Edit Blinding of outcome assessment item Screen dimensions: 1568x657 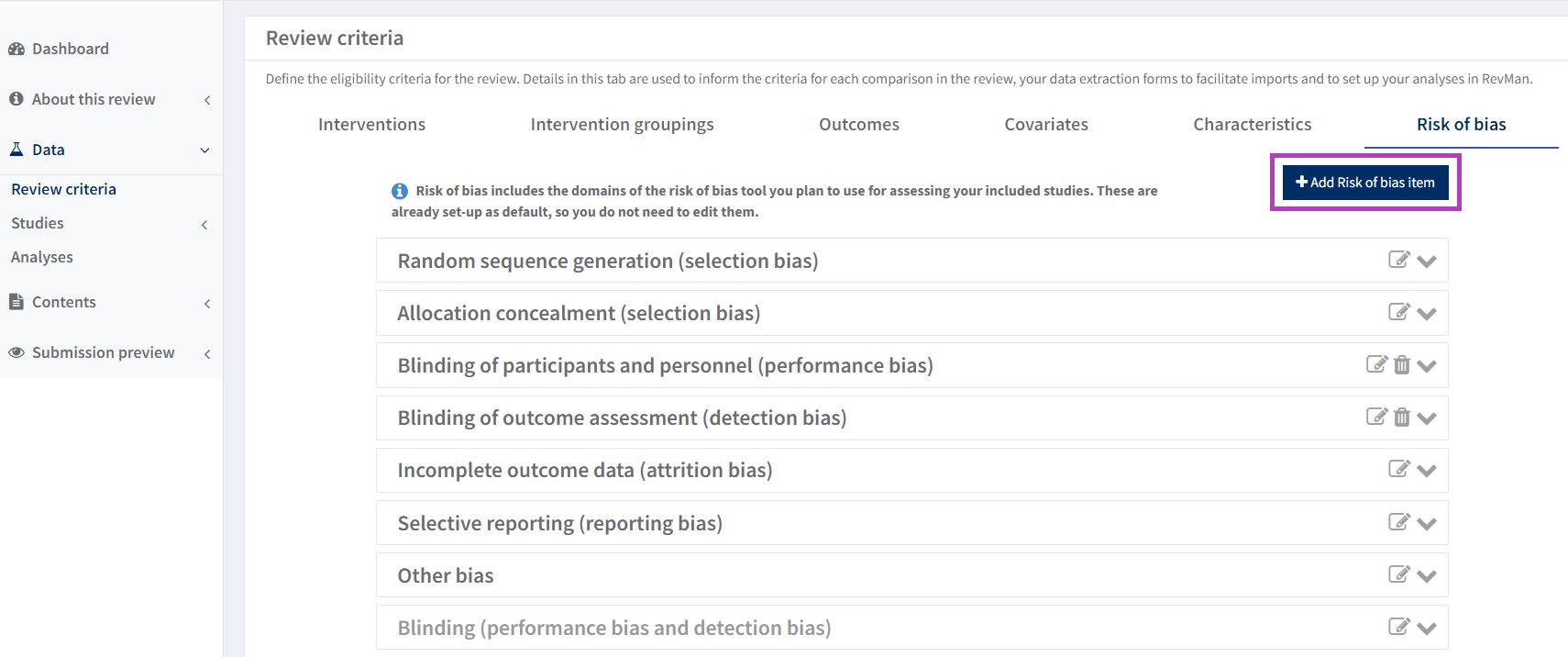point(1376,417)
